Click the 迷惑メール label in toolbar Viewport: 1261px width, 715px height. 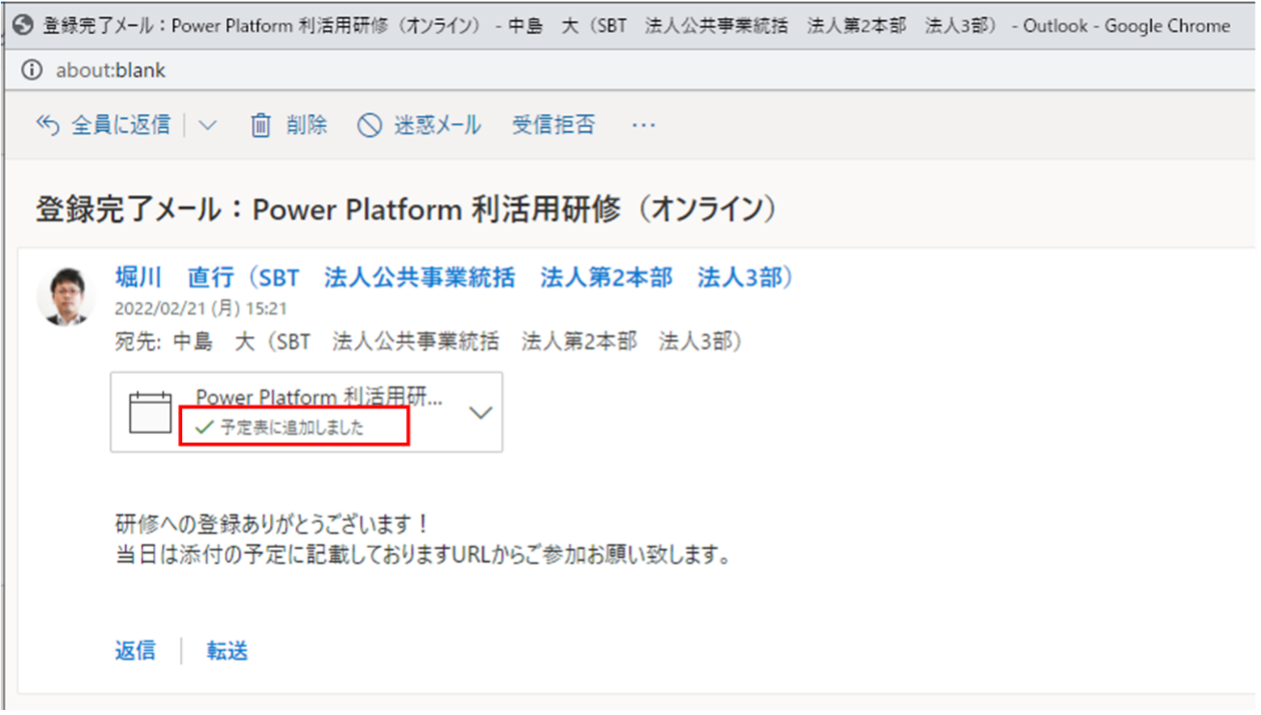(x=437, y=125)
